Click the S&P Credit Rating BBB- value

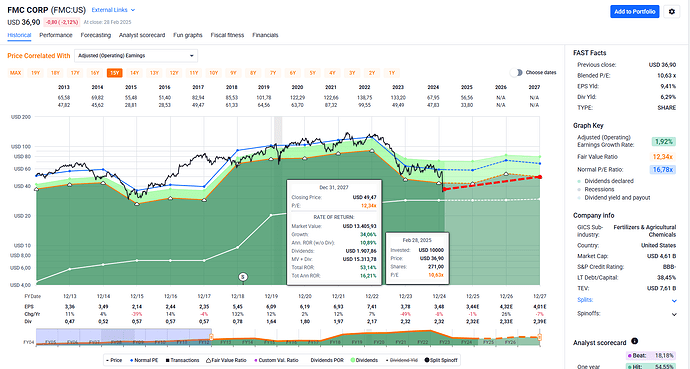click(669, 267)
